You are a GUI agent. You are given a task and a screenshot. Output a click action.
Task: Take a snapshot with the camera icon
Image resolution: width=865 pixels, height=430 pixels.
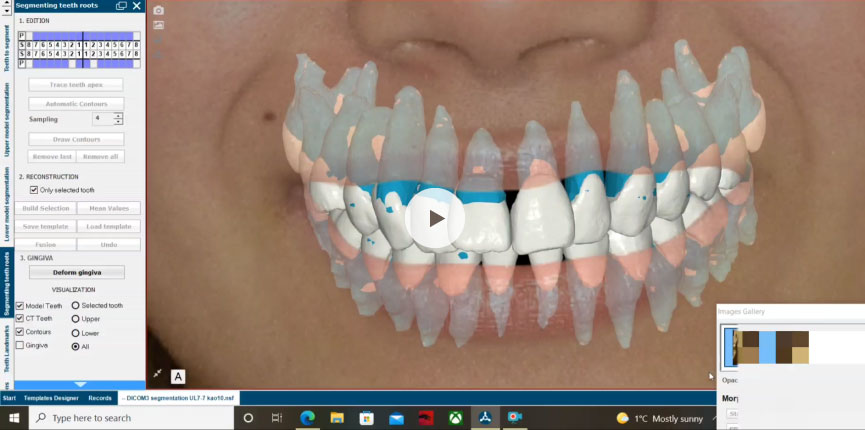click(x=158, y=10)
